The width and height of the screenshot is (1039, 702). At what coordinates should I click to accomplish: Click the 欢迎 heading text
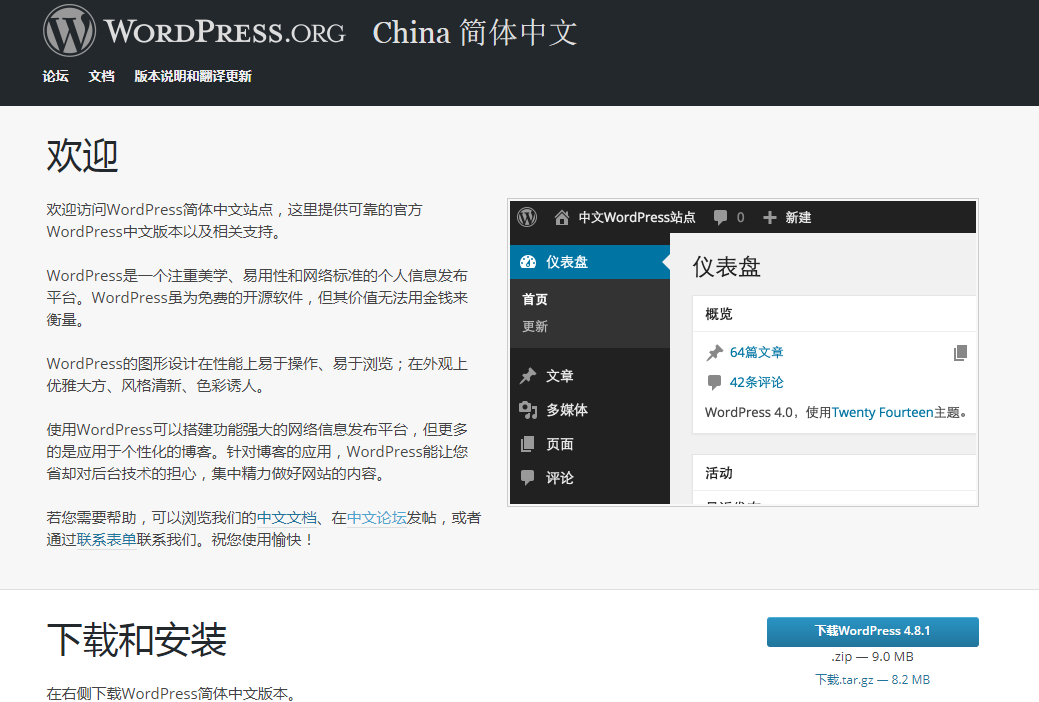[83, 156]
